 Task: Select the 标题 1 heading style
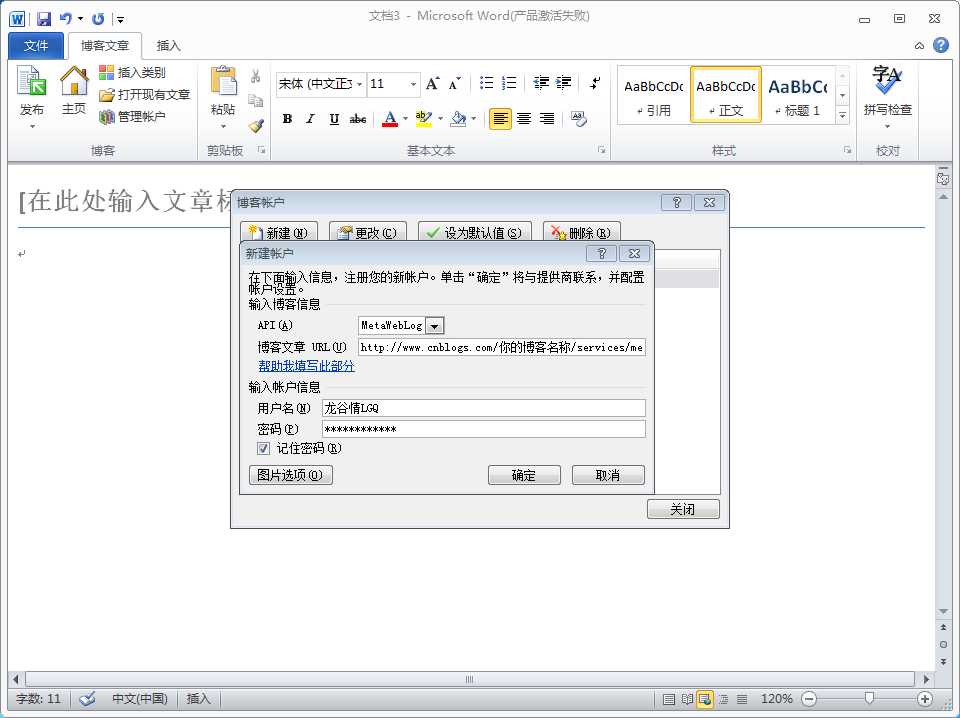[798, 95]
